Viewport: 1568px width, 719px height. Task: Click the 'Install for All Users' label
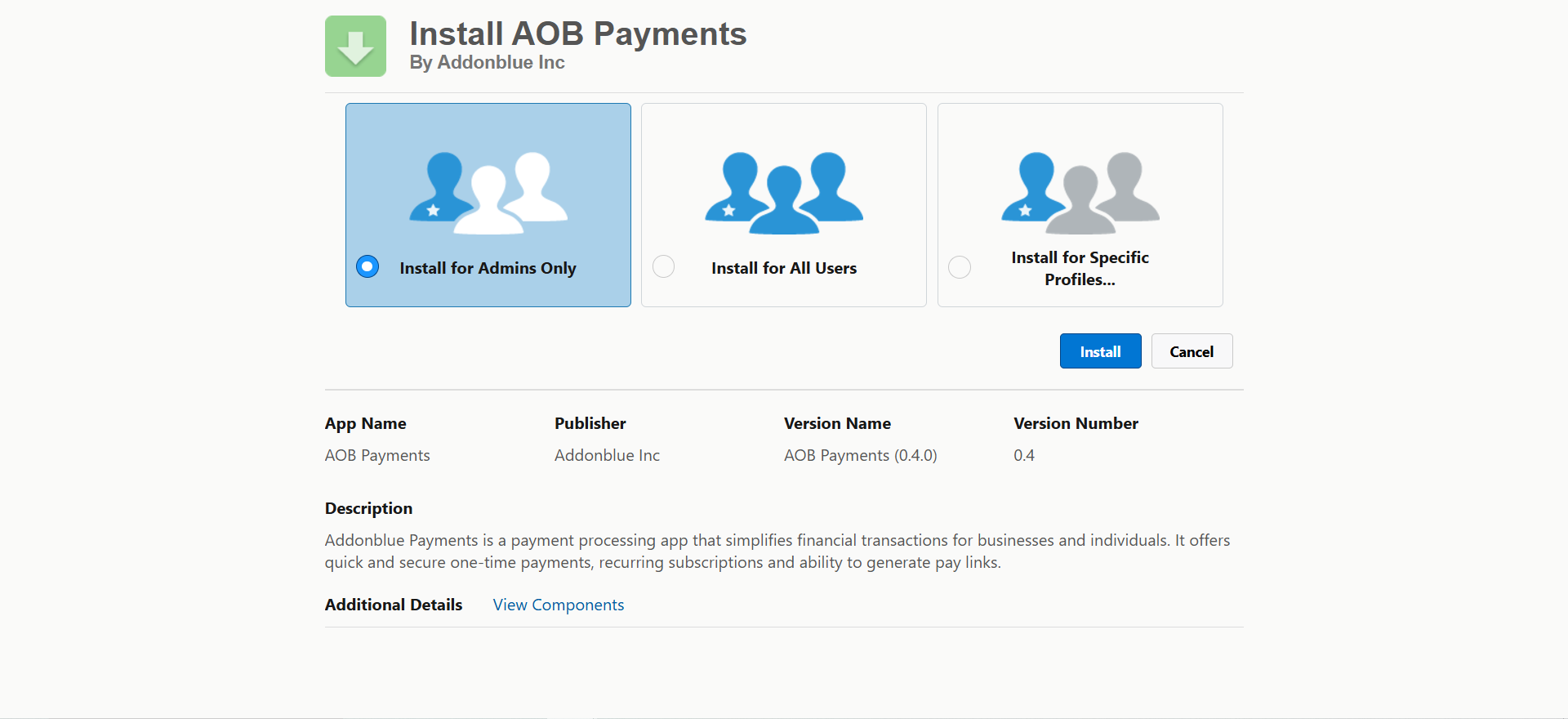[x=784, y=268]
